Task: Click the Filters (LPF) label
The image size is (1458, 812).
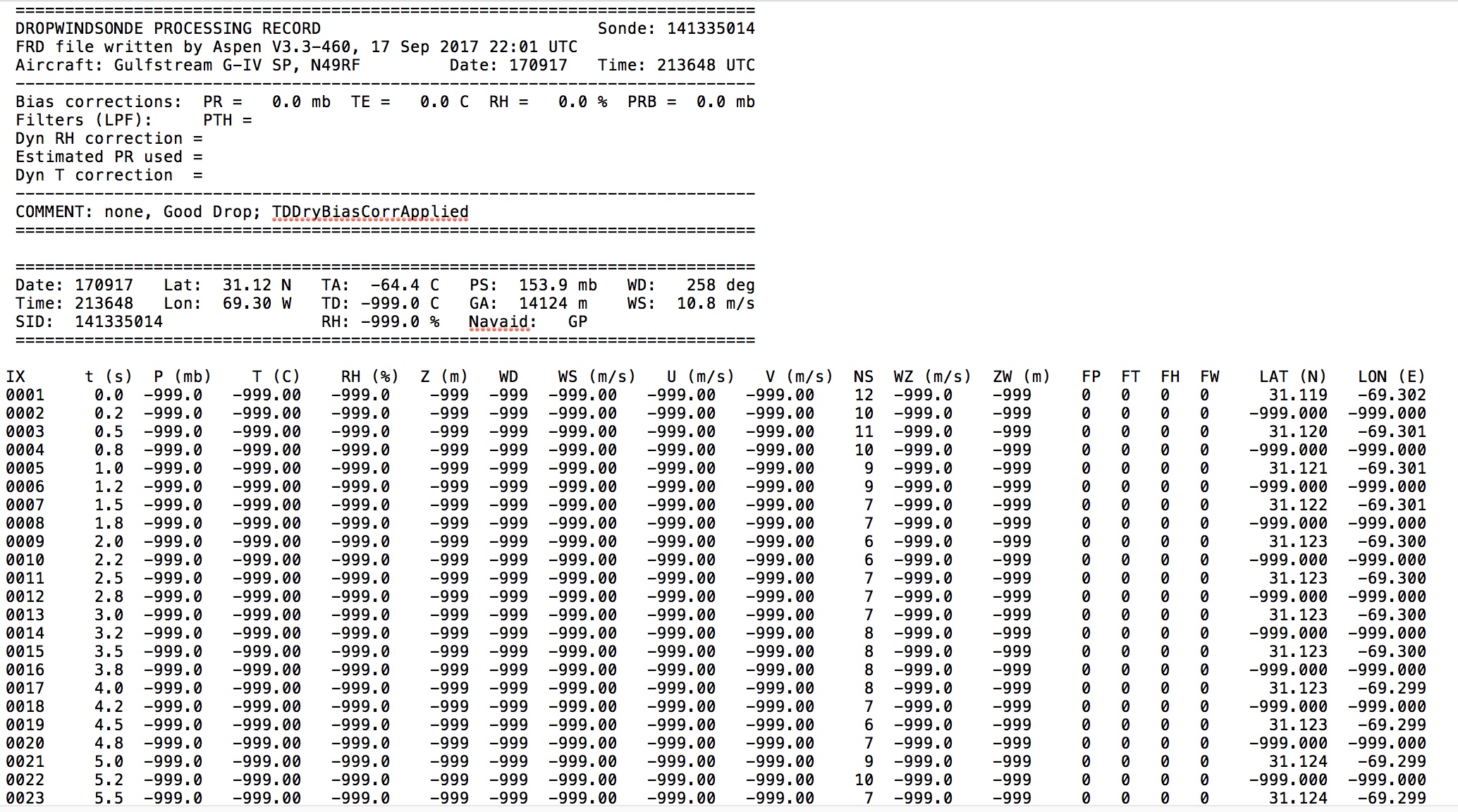Action: pos(83,121)
